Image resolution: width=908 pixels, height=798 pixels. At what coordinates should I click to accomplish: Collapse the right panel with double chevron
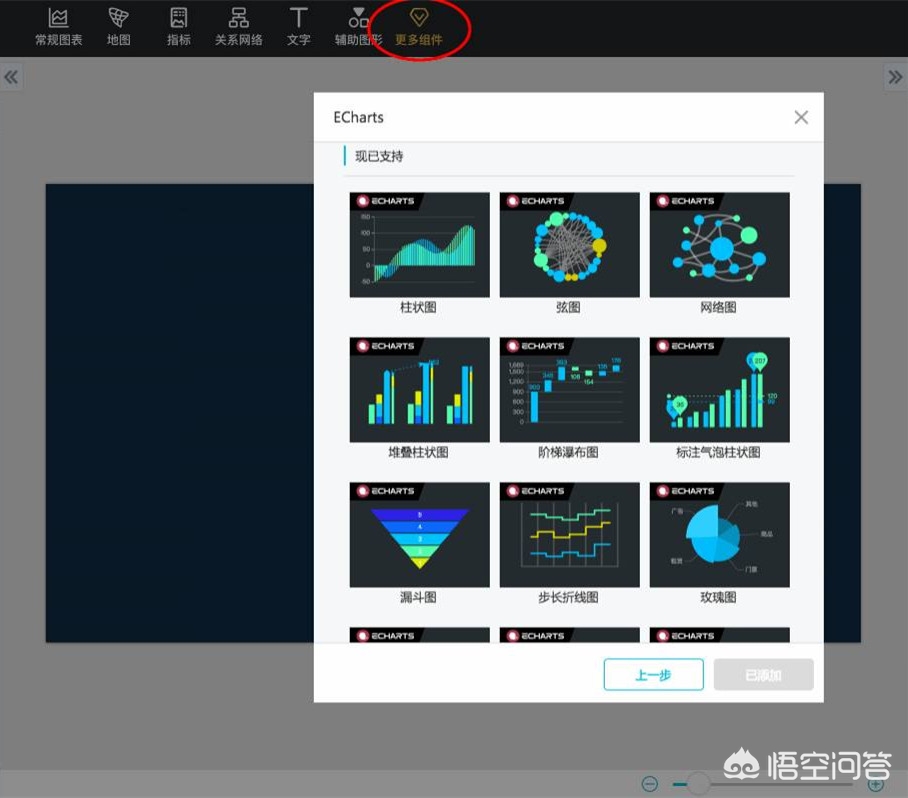pyautogui.click(x=895, y=77)
